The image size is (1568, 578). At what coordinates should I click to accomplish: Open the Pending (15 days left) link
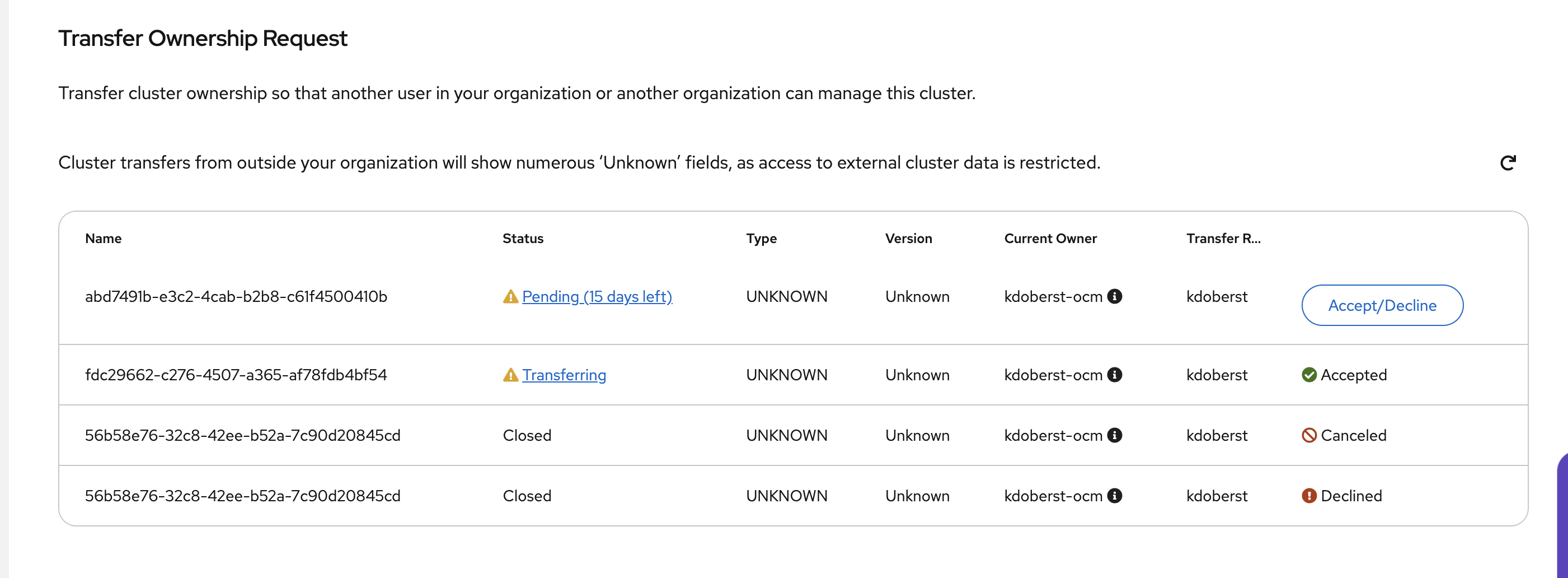point(597,297)
